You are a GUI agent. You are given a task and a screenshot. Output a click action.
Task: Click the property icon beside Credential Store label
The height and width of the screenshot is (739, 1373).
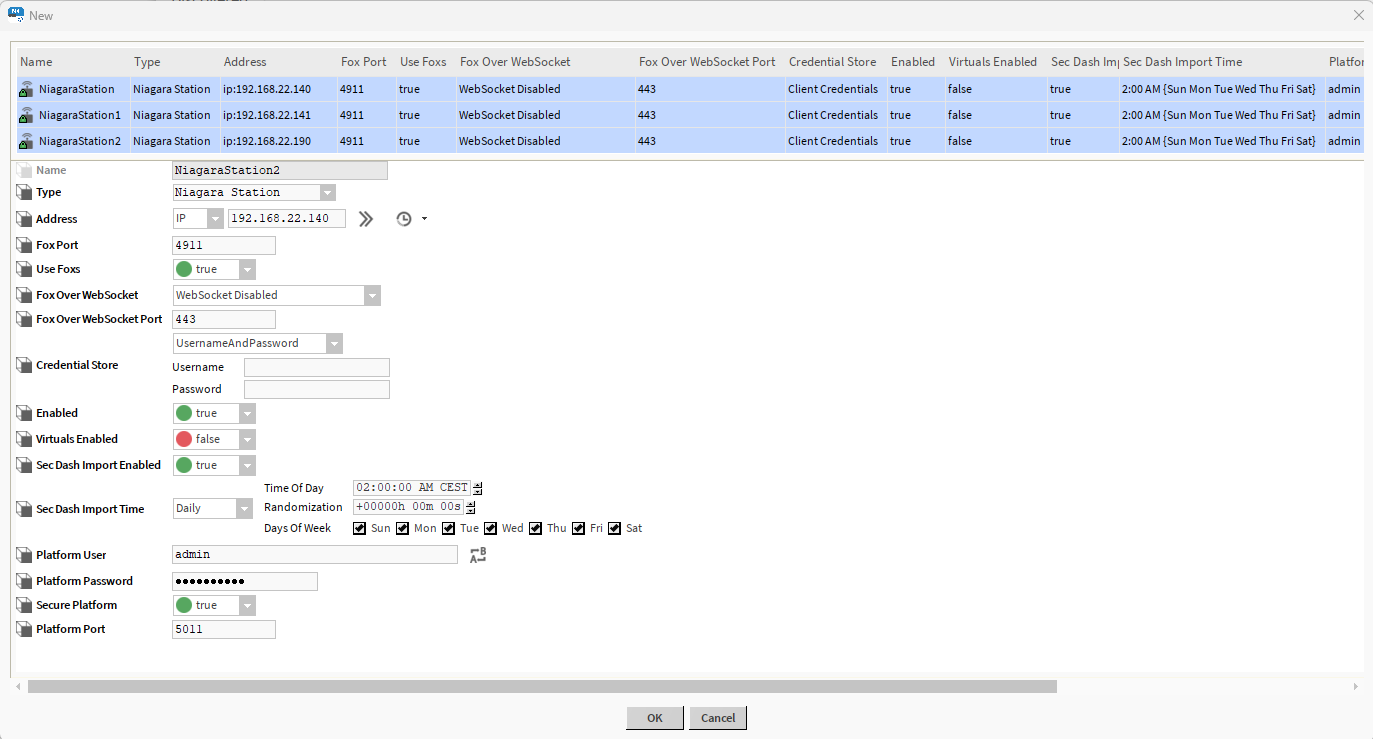click(x=25, y=365)
